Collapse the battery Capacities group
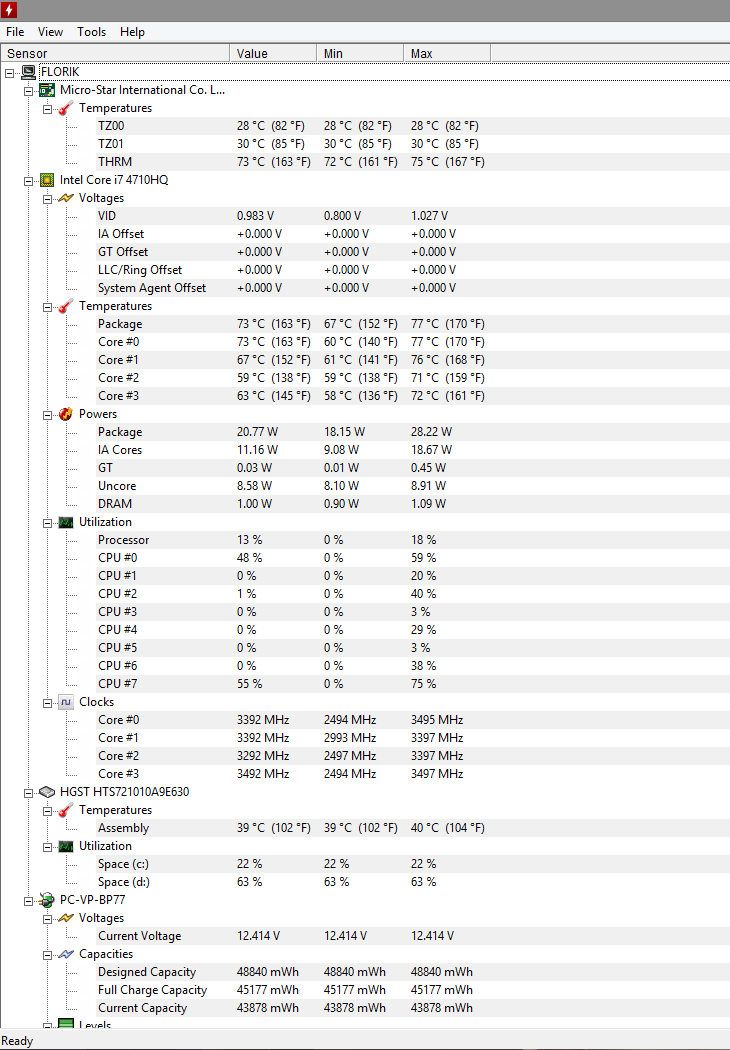Screen dimensions: 730x1050 47,954
